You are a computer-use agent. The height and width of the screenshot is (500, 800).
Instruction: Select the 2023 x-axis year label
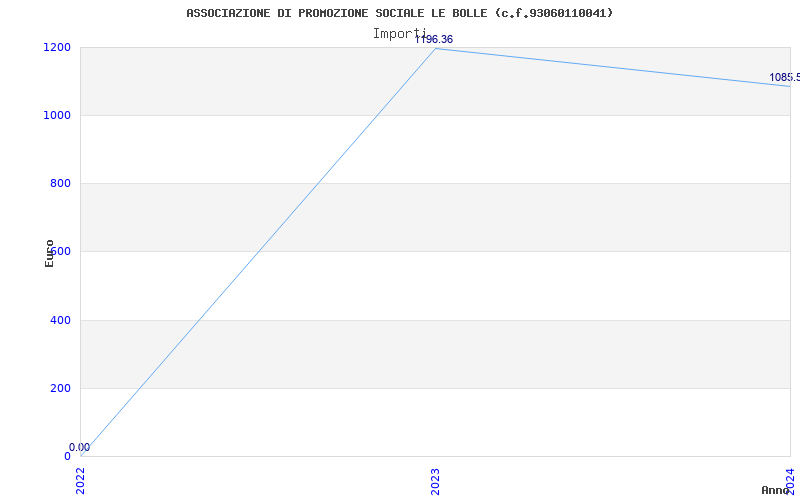(435, 482)
